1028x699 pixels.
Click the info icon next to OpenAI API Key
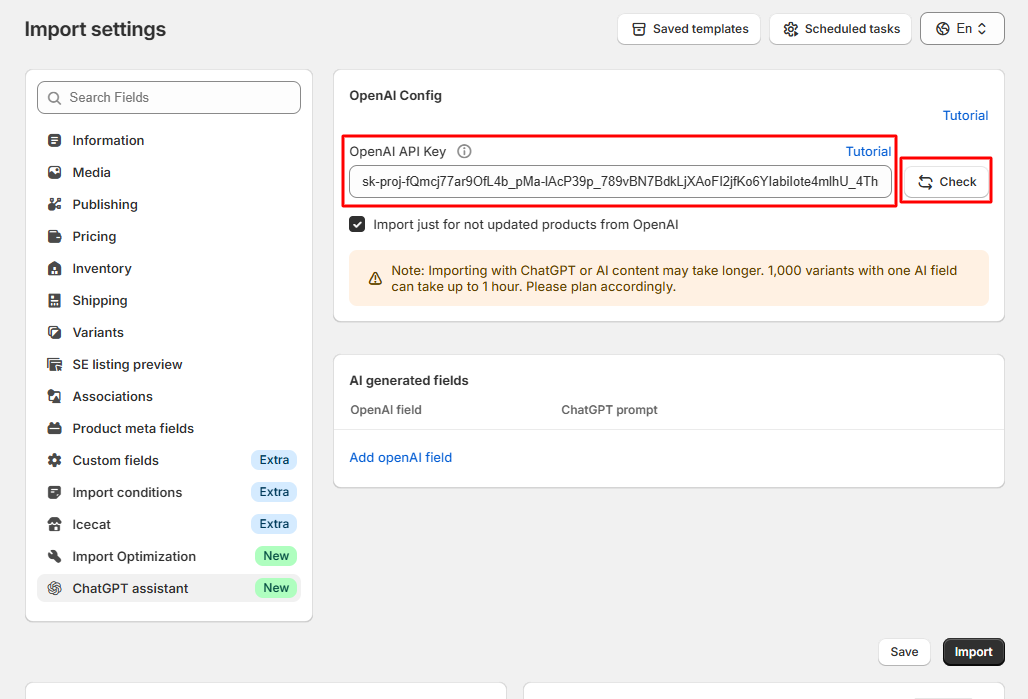(x=464, y=151)
